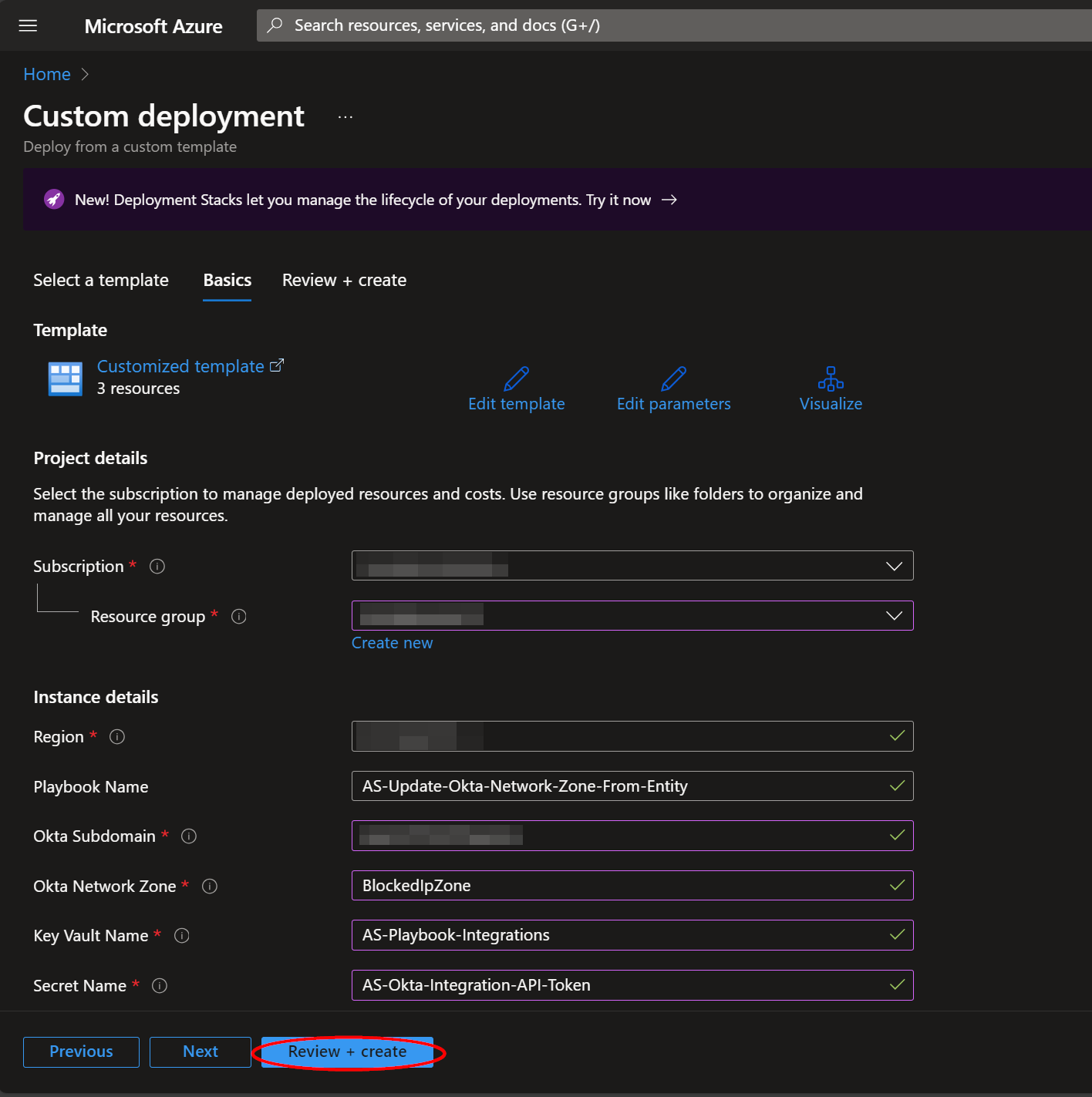Show info tooltip for Secret Name
Viewport: 1092px width, 1097px height.
tap(160, 986)
